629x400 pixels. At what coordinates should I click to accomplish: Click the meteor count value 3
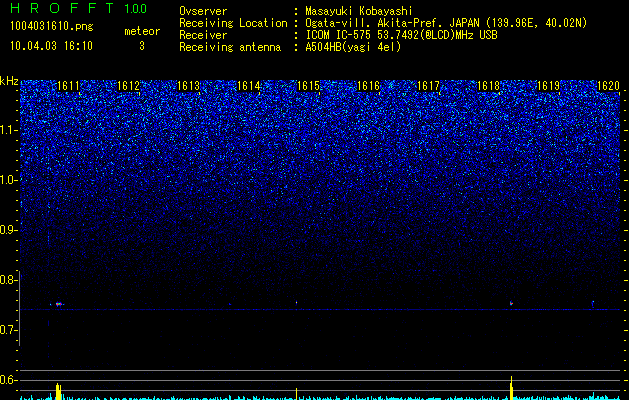(142, 46)
